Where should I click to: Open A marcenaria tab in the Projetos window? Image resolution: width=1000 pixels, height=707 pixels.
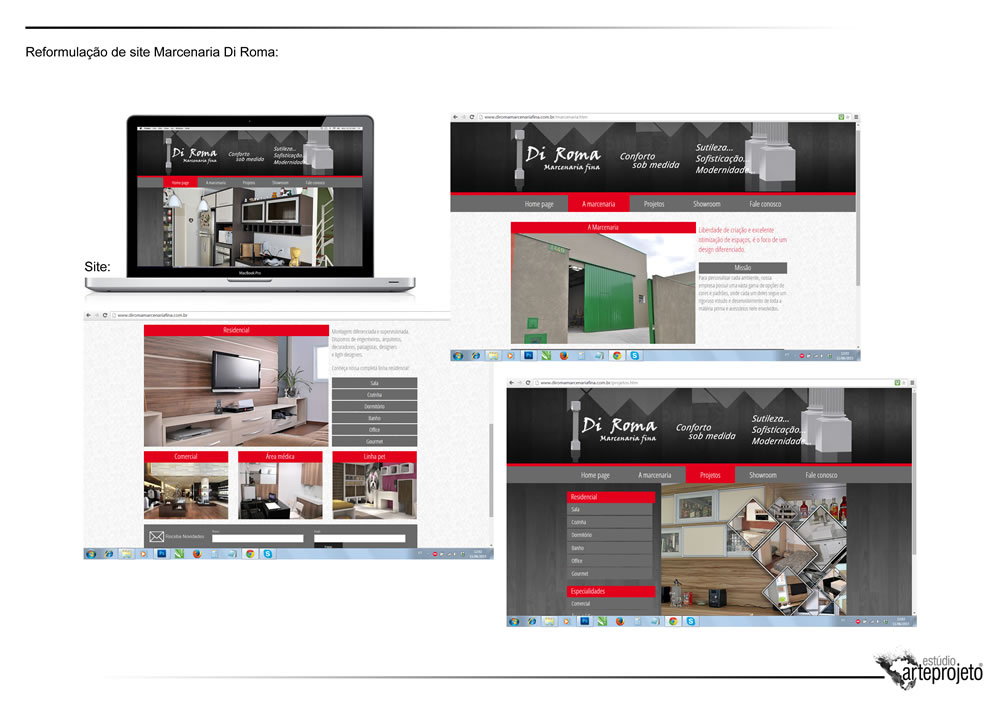pyautogui.click(x=654, y=475)
